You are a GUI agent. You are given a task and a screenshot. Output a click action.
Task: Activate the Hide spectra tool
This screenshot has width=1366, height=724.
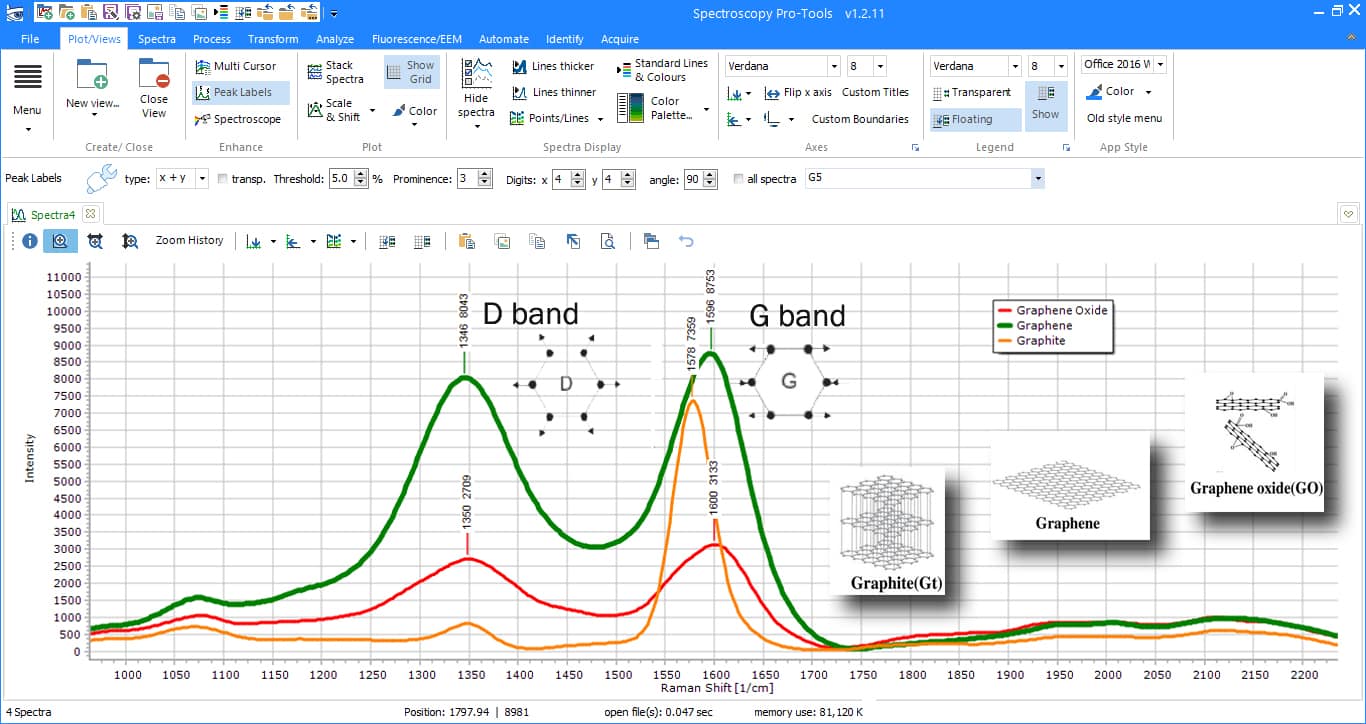(475, 93)
